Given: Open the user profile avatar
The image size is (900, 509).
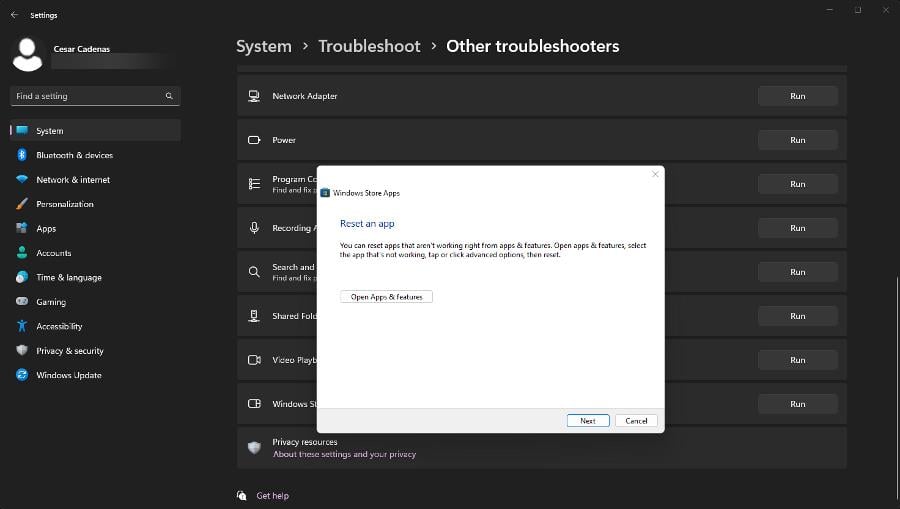Looking at the screenshot, I should pos(27,55).
